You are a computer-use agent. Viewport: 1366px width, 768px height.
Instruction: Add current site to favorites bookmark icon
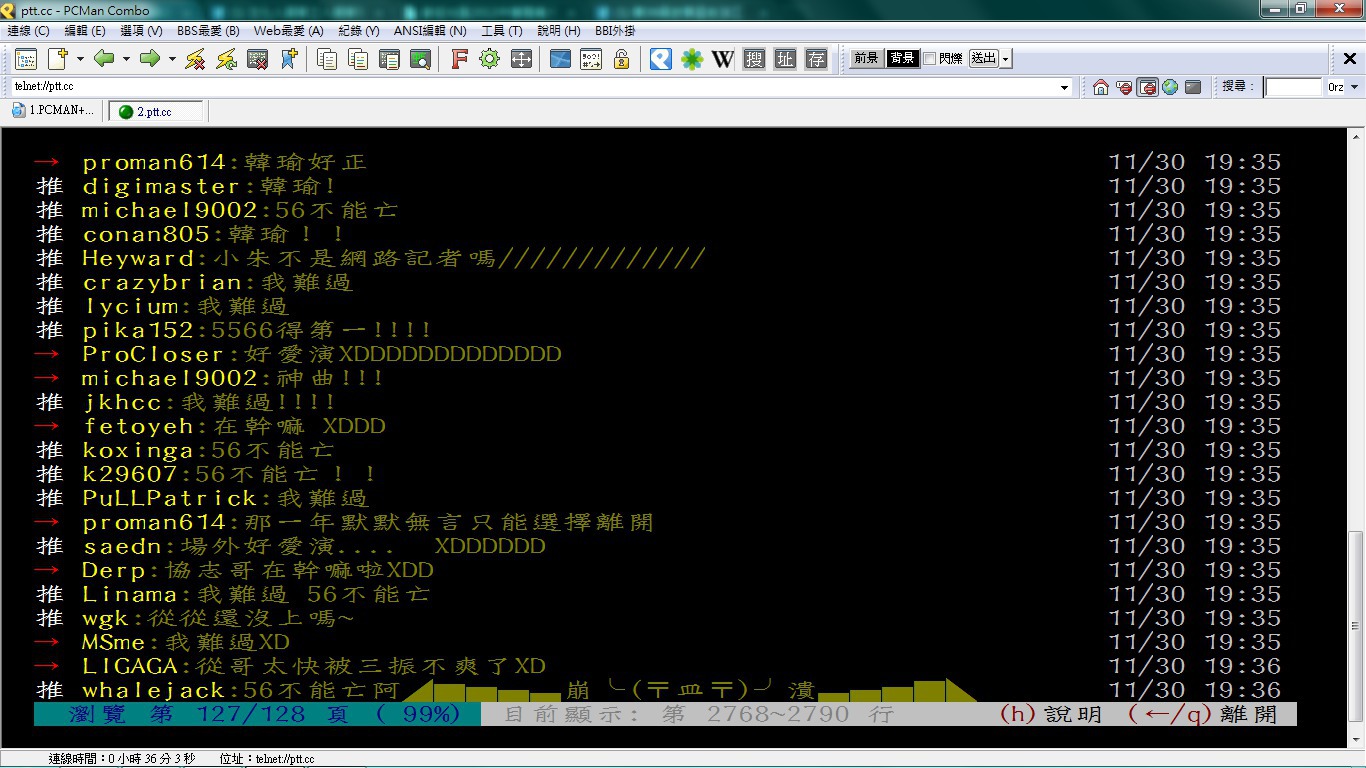point(288,59)
